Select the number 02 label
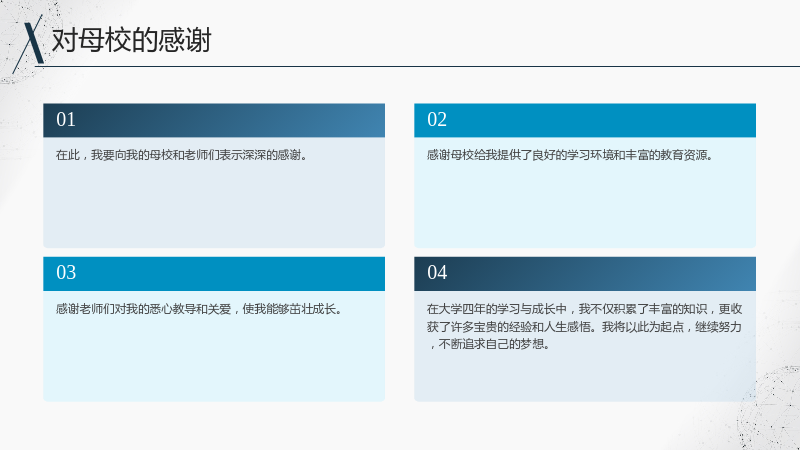The width and height of the screenshot is (800, 450). tap(437, 119)
